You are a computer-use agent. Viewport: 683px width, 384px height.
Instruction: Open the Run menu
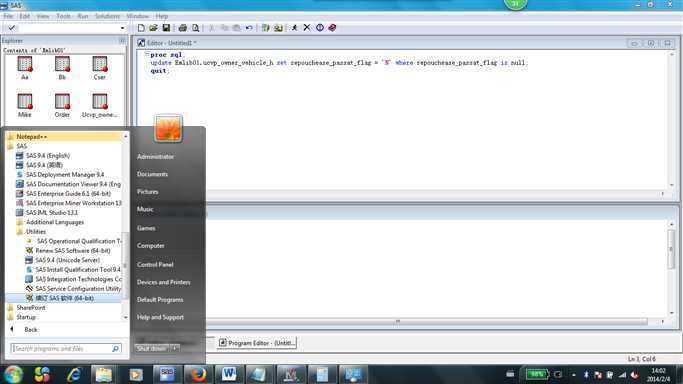click(x=83, y=16)
